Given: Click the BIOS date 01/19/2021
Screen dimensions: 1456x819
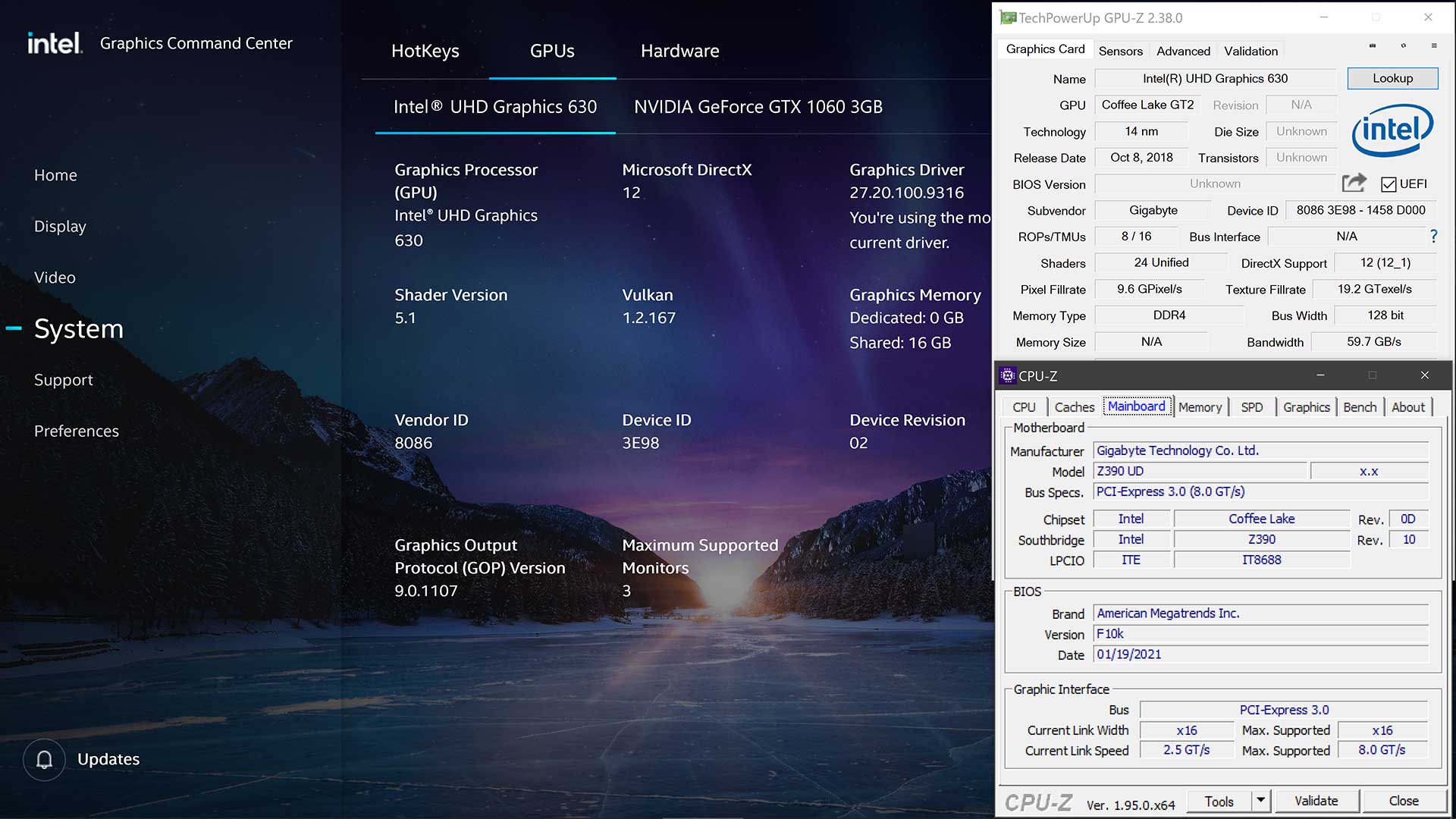Looking at the screenshot, I should coord(1260,654).
